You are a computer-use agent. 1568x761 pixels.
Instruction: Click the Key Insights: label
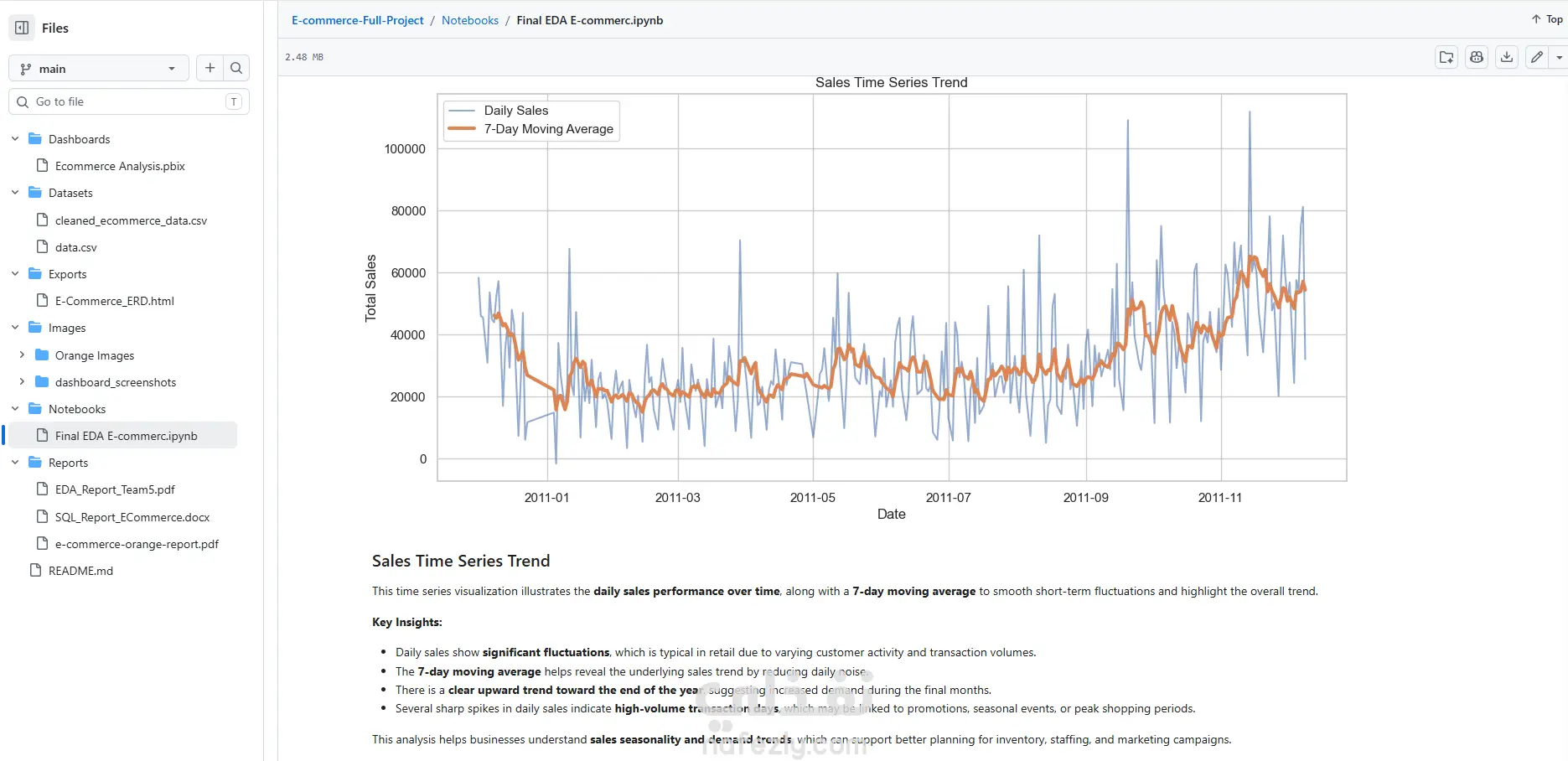coord(407,622)
